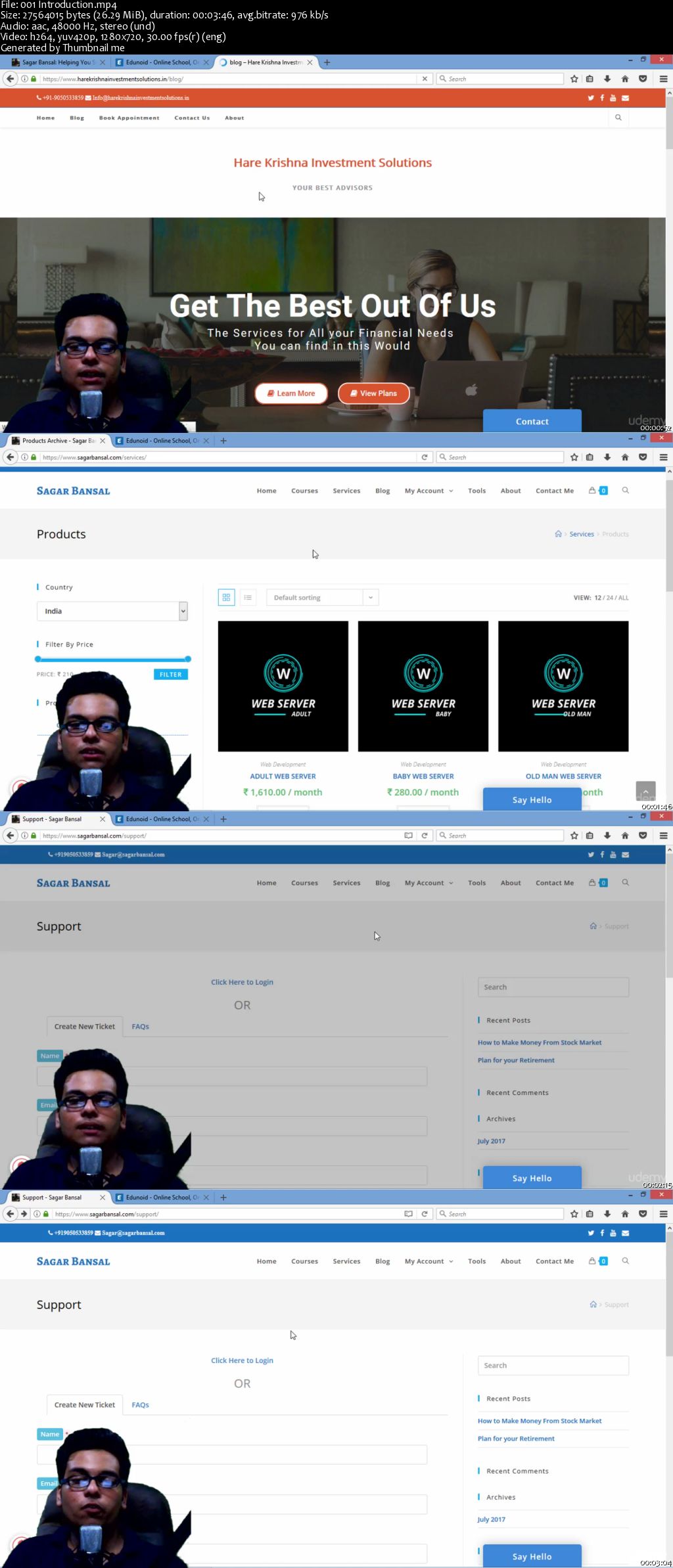Image resolution: width=673 pixels, height=1568 pixels.
Task: Open Country dropdown showing India
Action: pyautogui.click(x=112, y=611)
